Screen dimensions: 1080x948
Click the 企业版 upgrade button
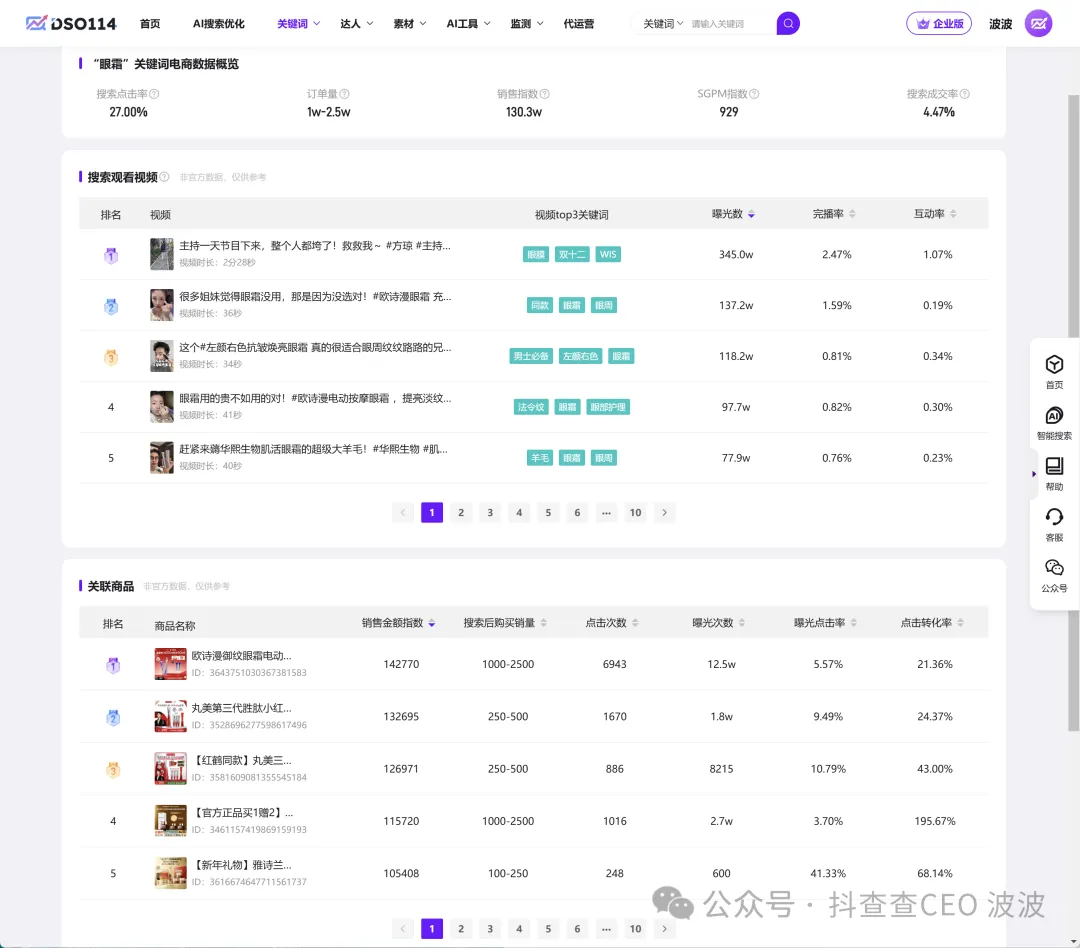pos(938,23)
